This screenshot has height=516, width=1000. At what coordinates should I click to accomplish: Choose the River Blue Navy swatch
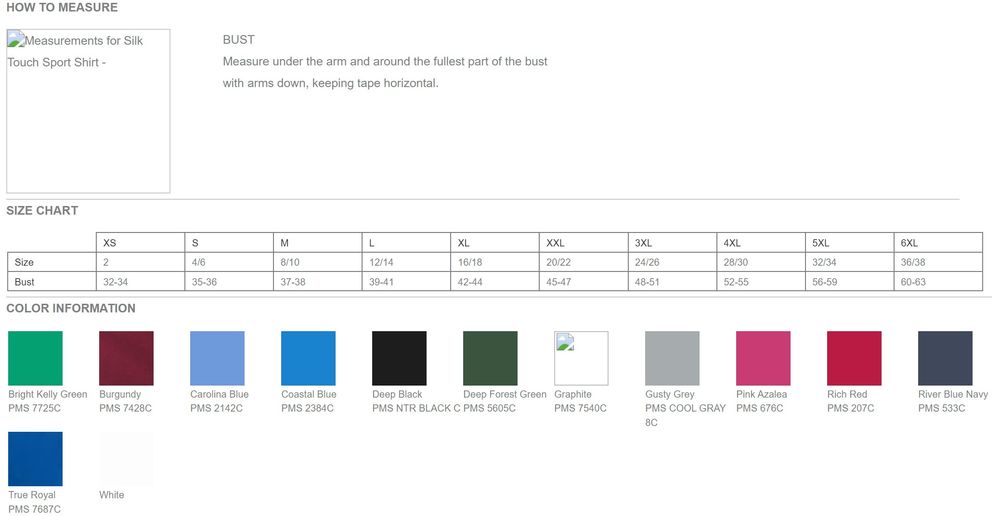coord(945,358)
